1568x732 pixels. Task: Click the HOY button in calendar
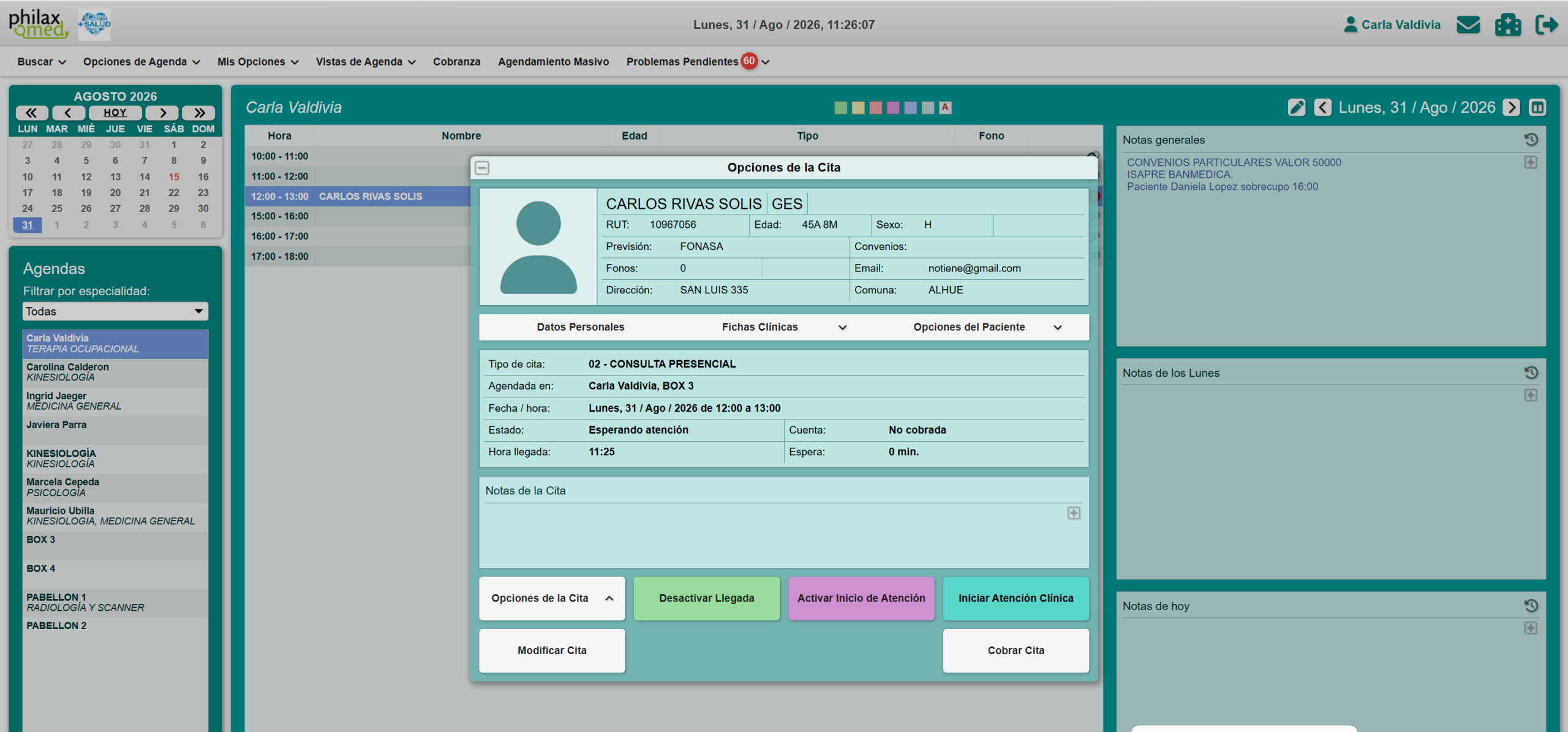115,113
